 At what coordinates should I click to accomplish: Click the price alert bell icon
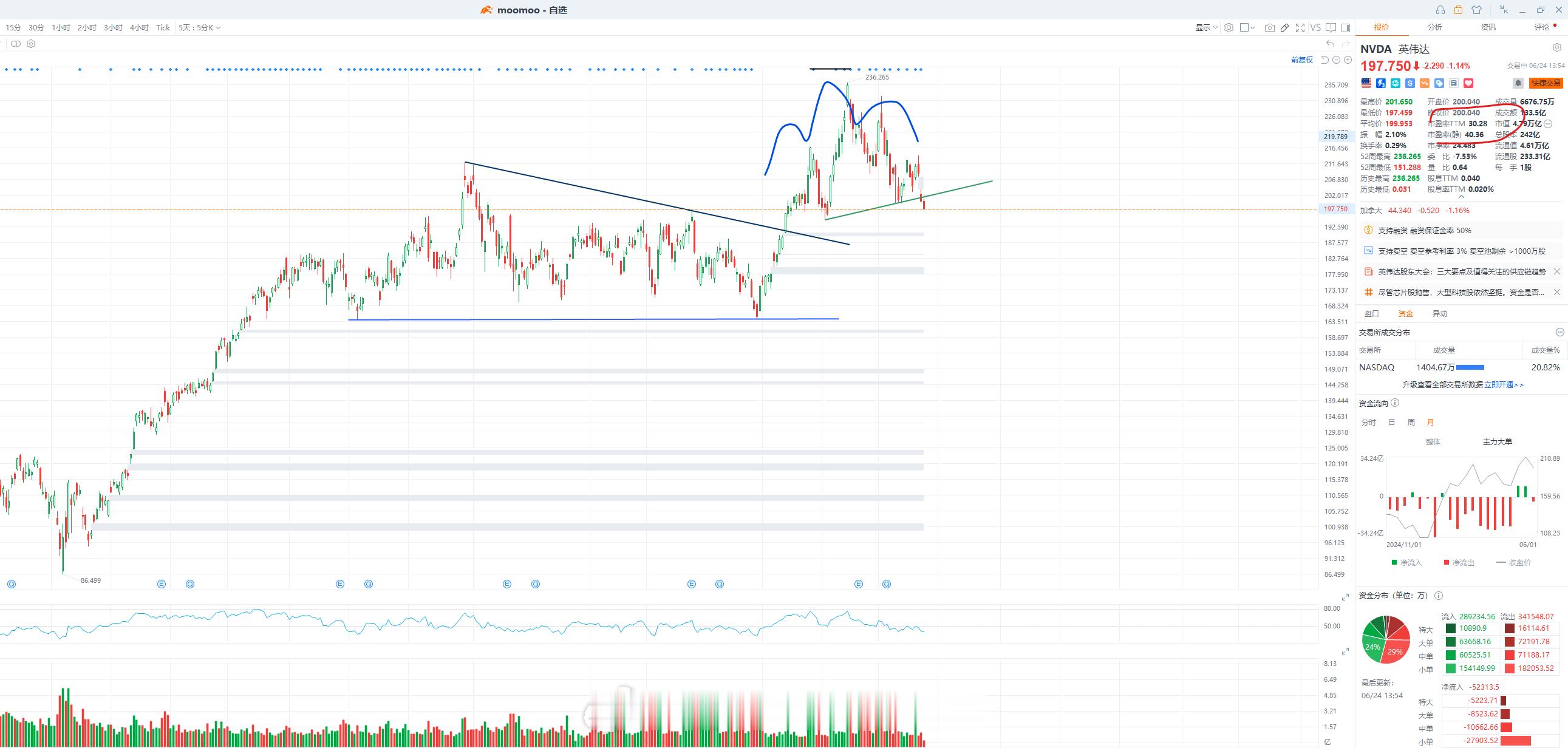(1518, 83)
